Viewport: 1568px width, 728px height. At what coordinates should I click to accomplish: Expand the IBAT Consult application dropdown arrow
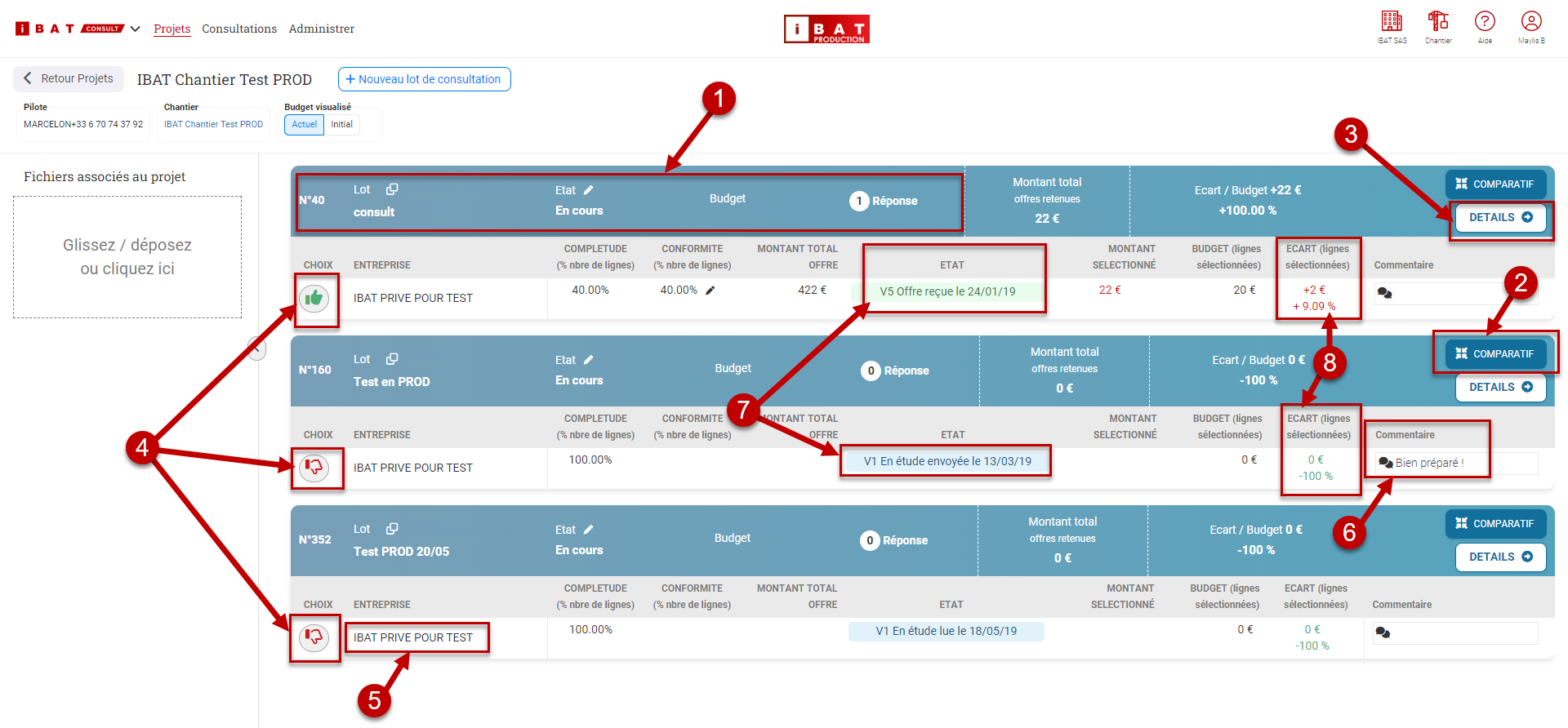pos(136,29)
